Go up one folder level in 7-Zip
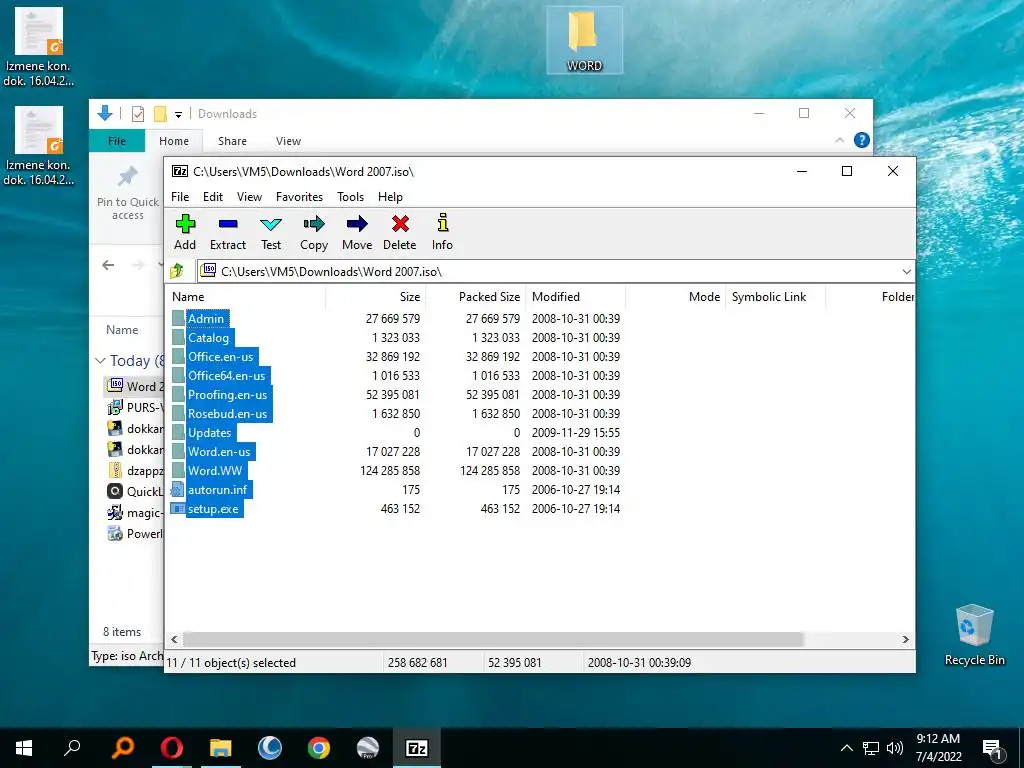Viewport: 1024px width, 768px height. 177,271
